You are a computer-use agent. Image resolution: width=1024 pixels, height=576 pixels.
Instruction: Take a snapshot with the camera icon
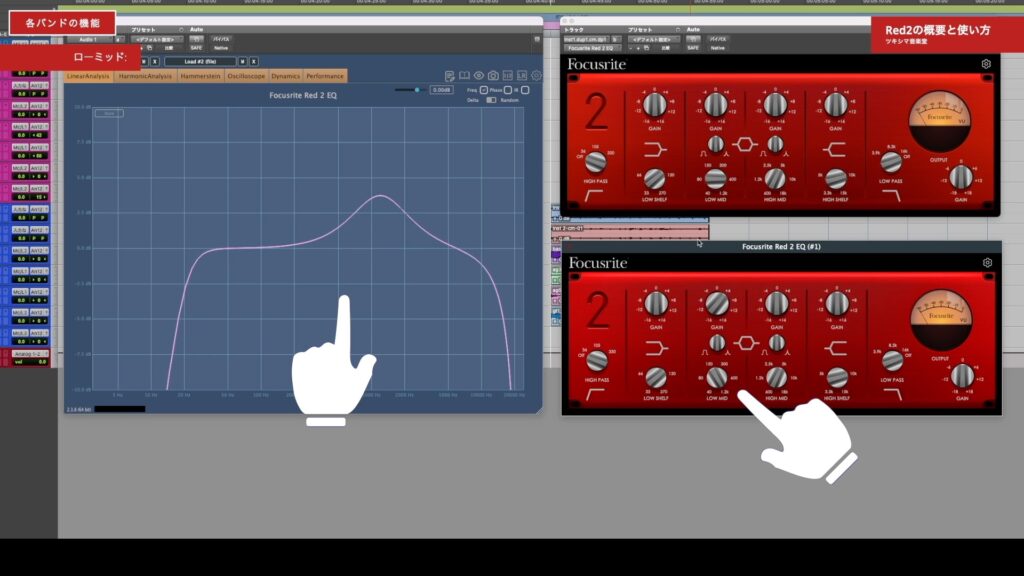[x=493, y=76]
